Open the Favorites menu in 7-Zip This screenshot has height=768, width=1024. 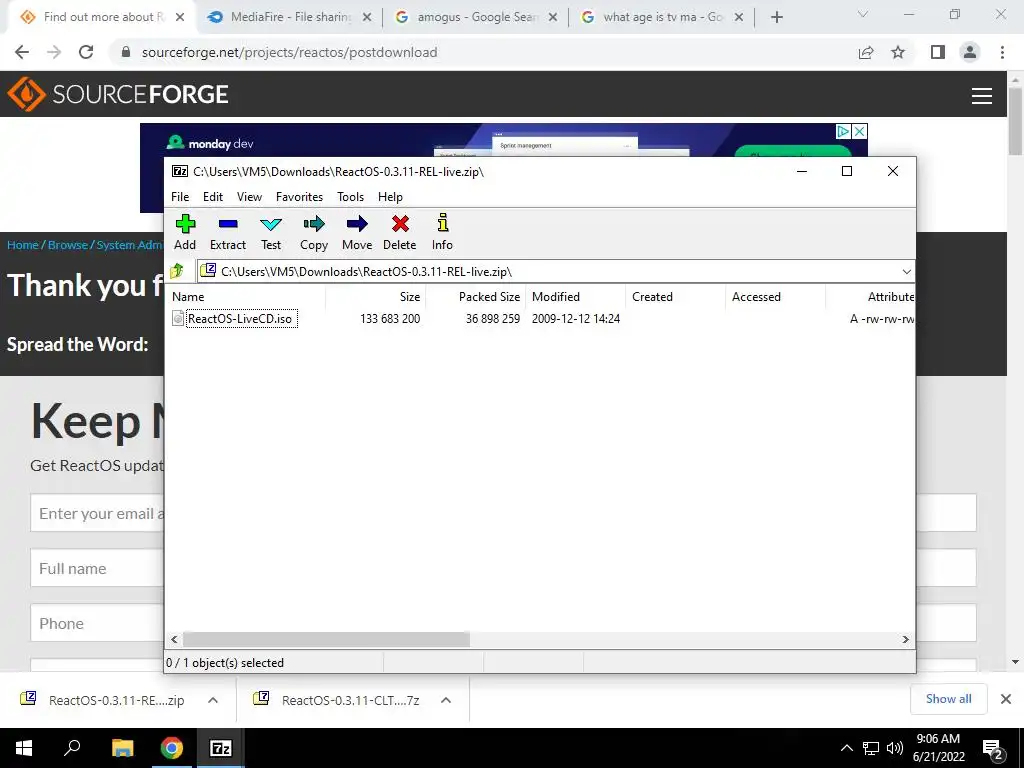299,197
